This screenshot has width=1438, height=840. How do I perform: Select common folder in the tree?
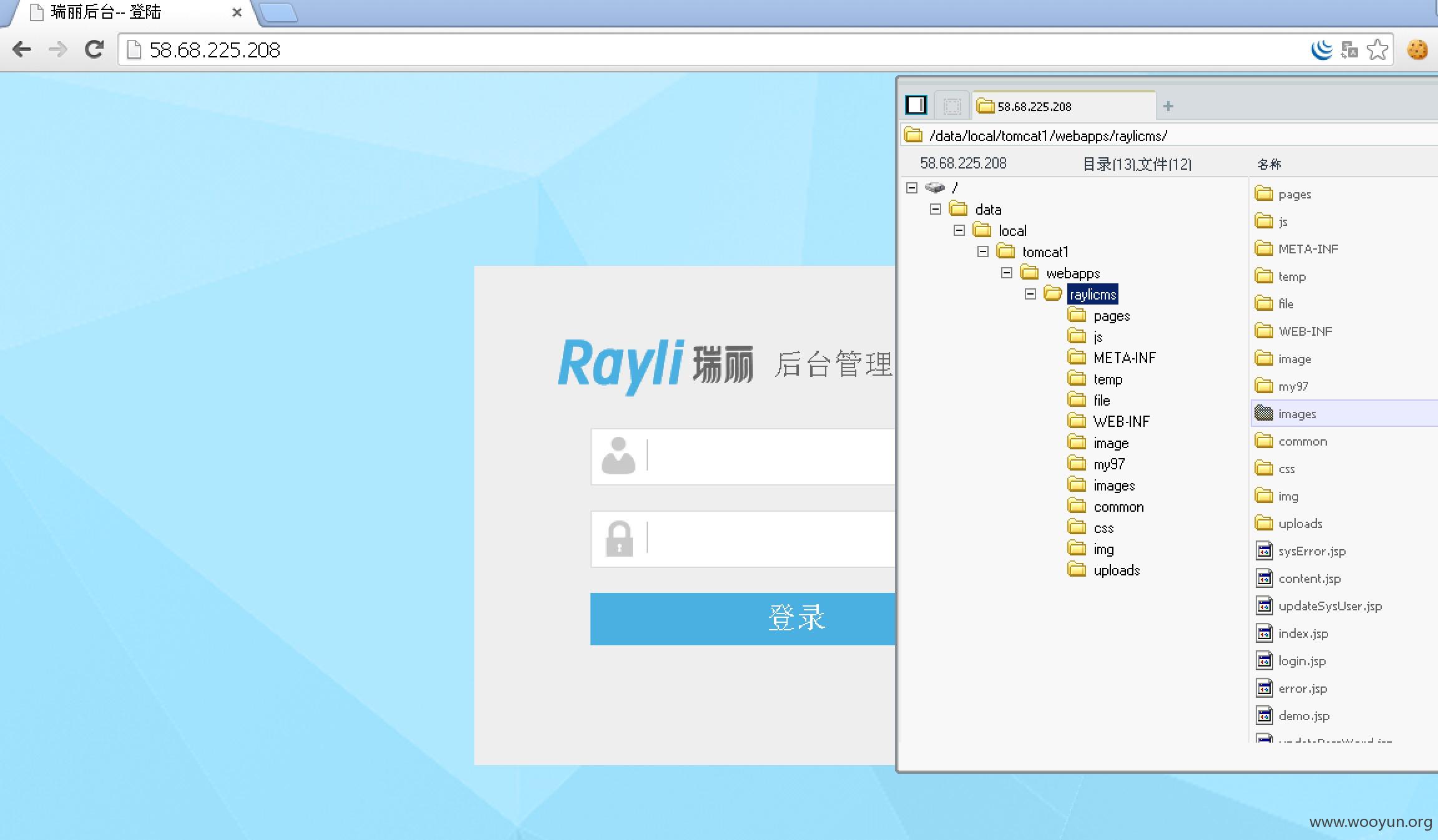1119,507
